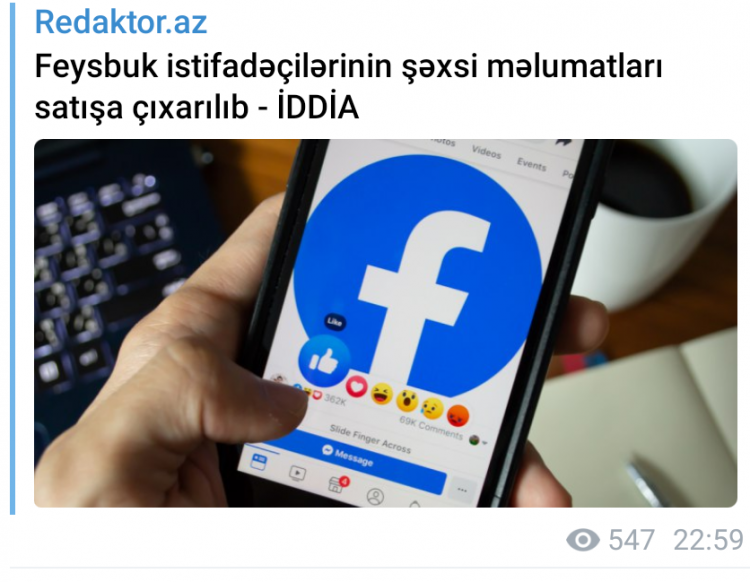Click the 69K Comments text
The height and width of the screenshot is (582, 750).
430,428
